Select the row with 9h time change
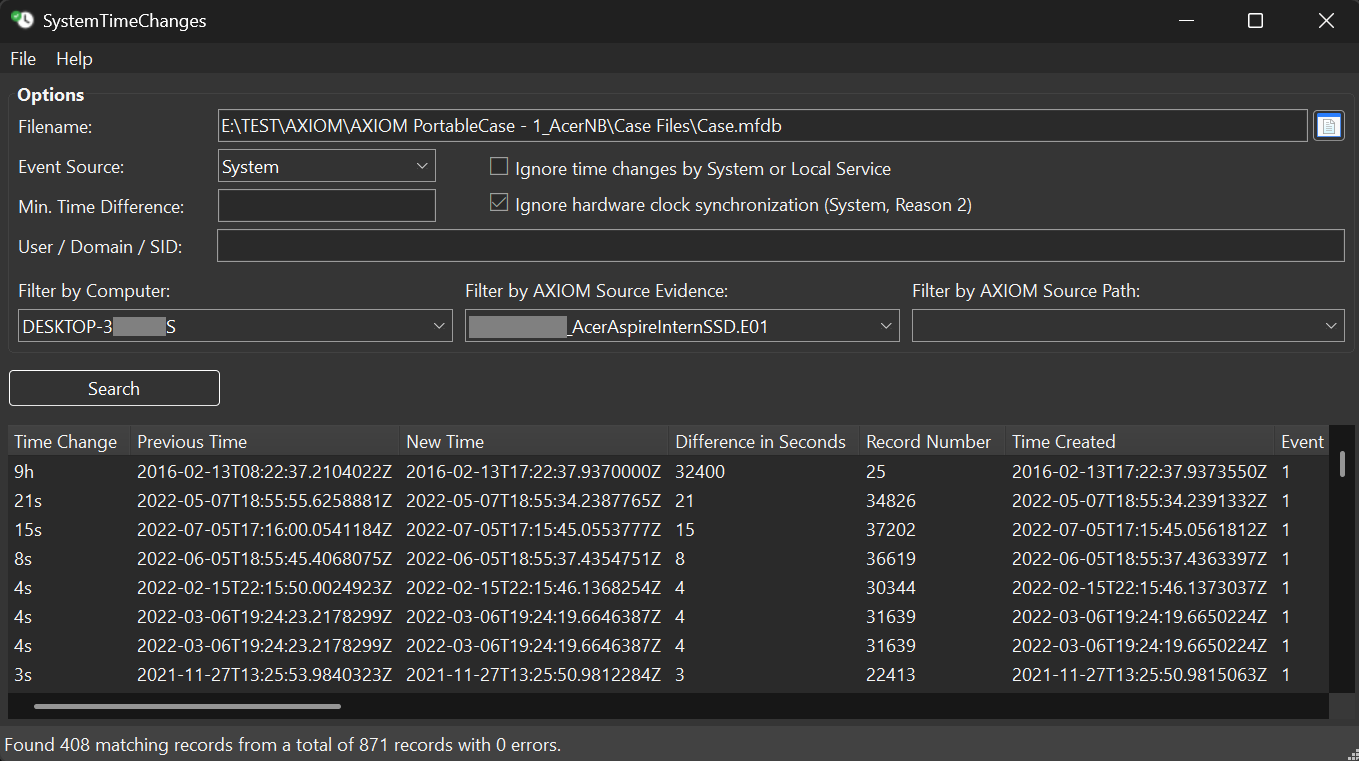Image resolution: width=1359 pixels, height=761 pixels. (669, 471)
